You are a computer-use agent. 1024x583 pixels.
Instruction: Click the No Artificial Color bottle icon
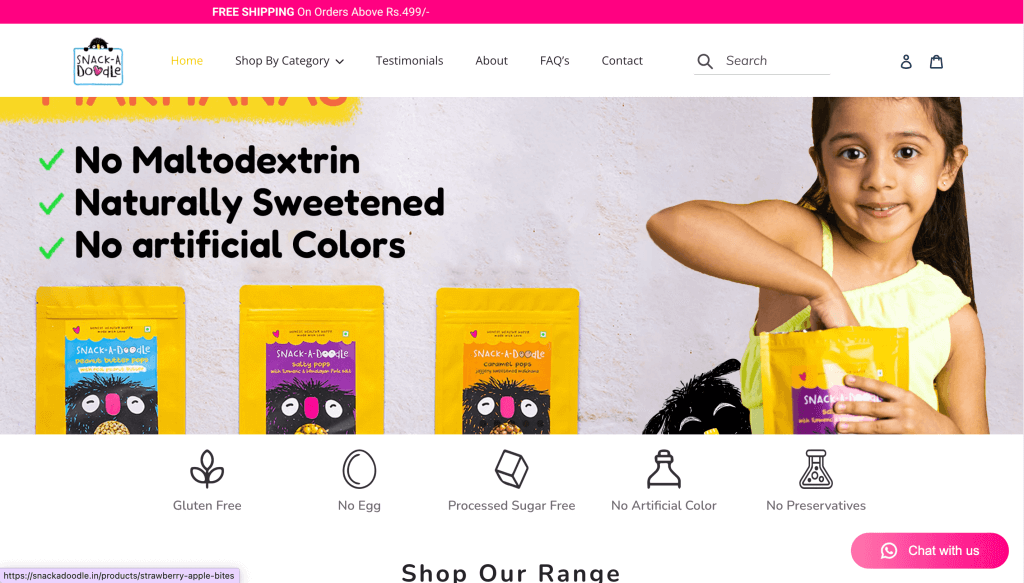pos(664,469)
